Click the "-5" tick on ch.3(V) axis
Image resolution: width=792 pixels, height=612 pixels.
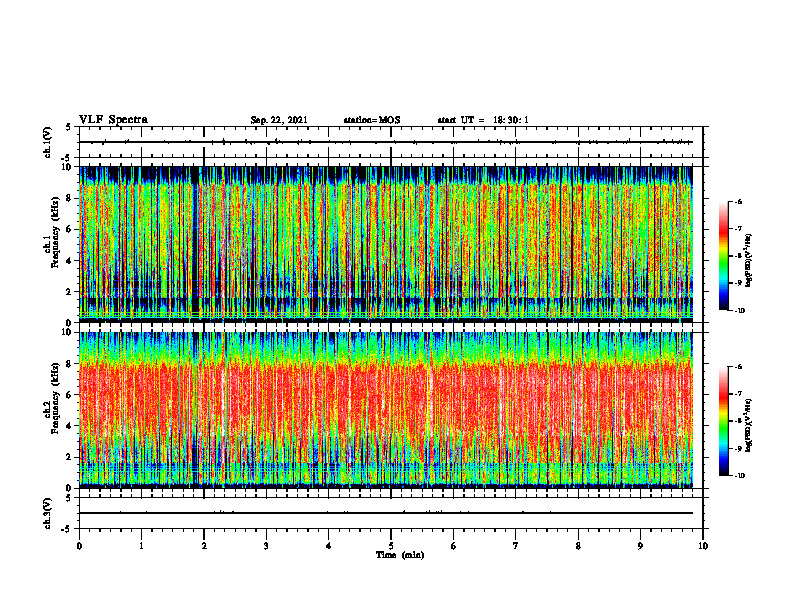(x=67, y=529)
